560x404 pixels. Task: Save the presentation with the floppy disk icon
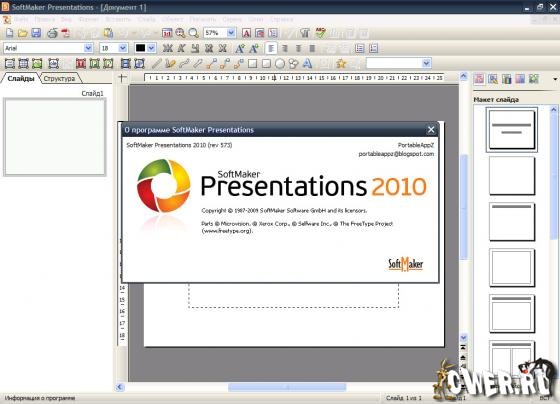tap(36, 33)
